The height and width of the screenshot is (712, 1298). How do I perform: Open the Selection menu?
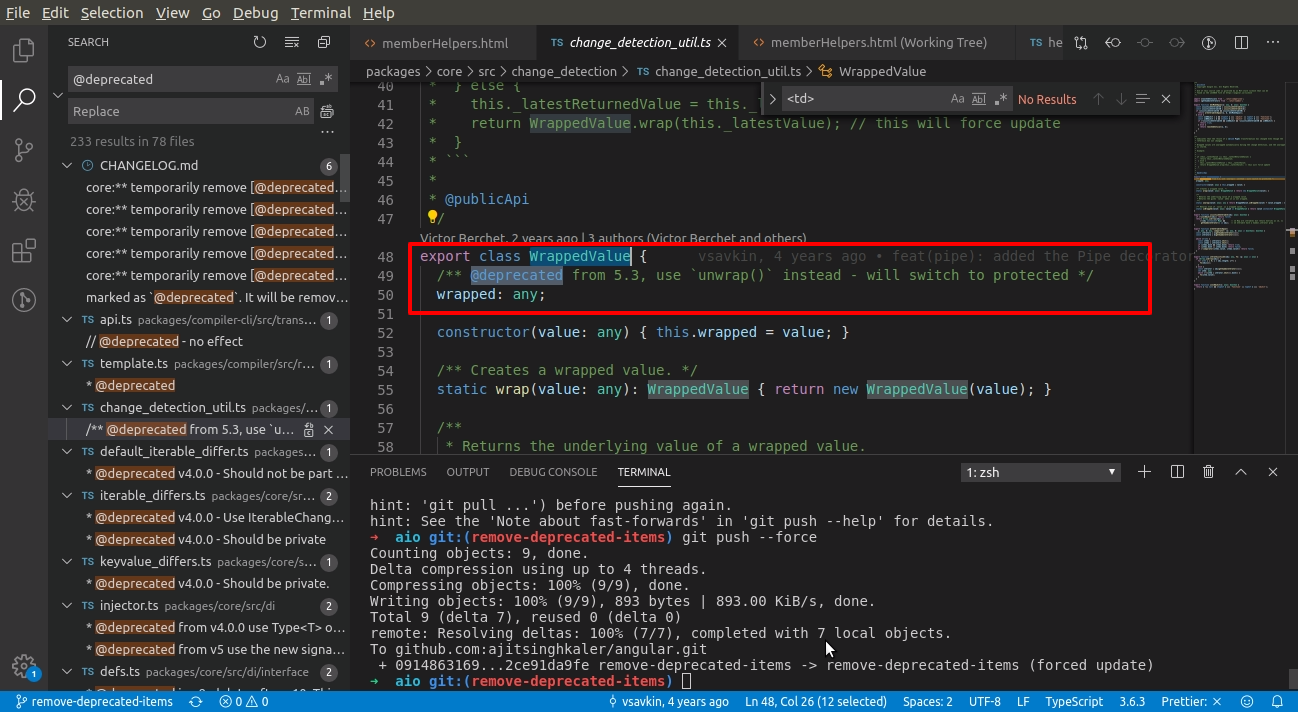112,13
